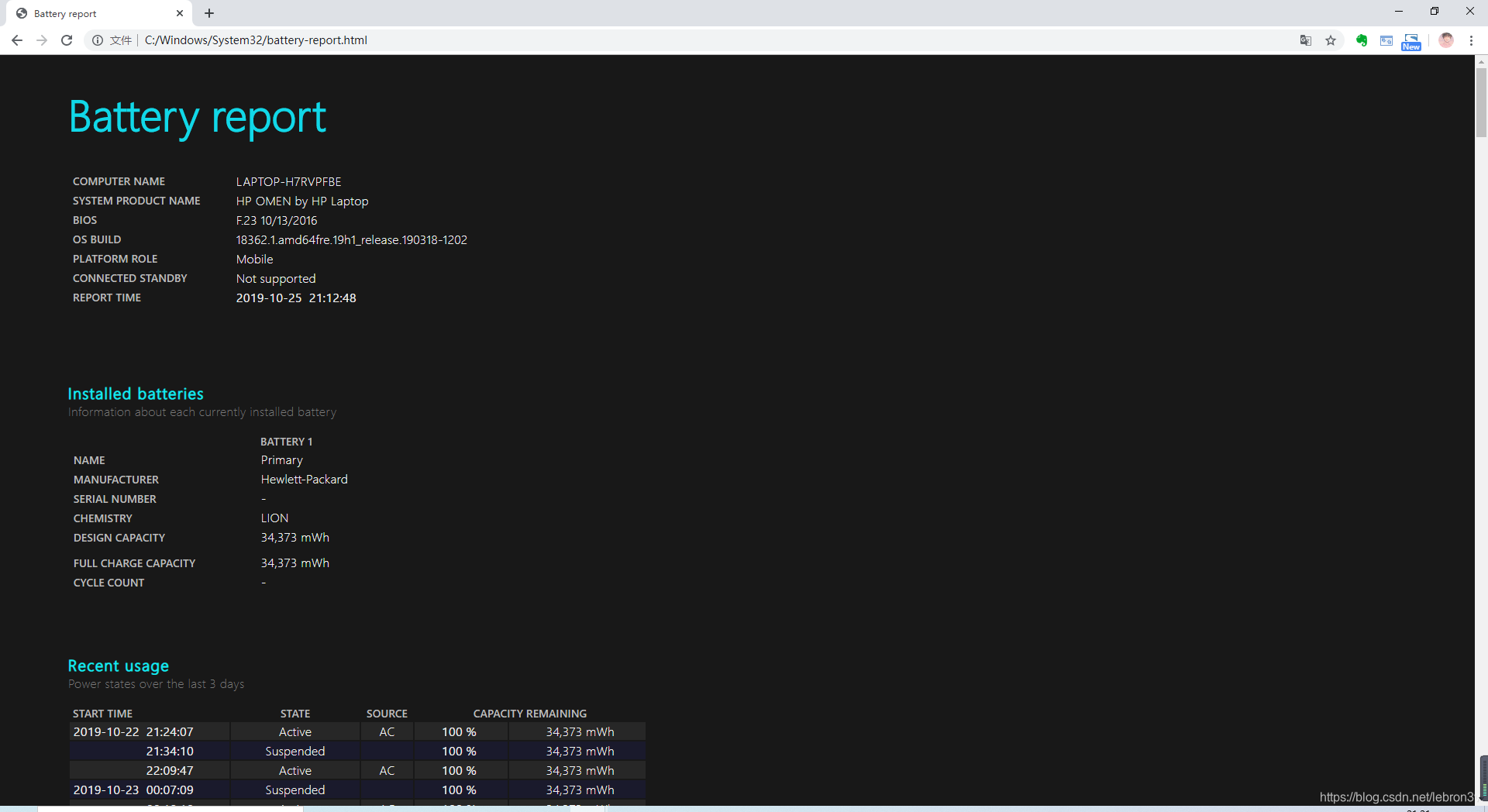View site information for the file URL

tap(98, 40)
